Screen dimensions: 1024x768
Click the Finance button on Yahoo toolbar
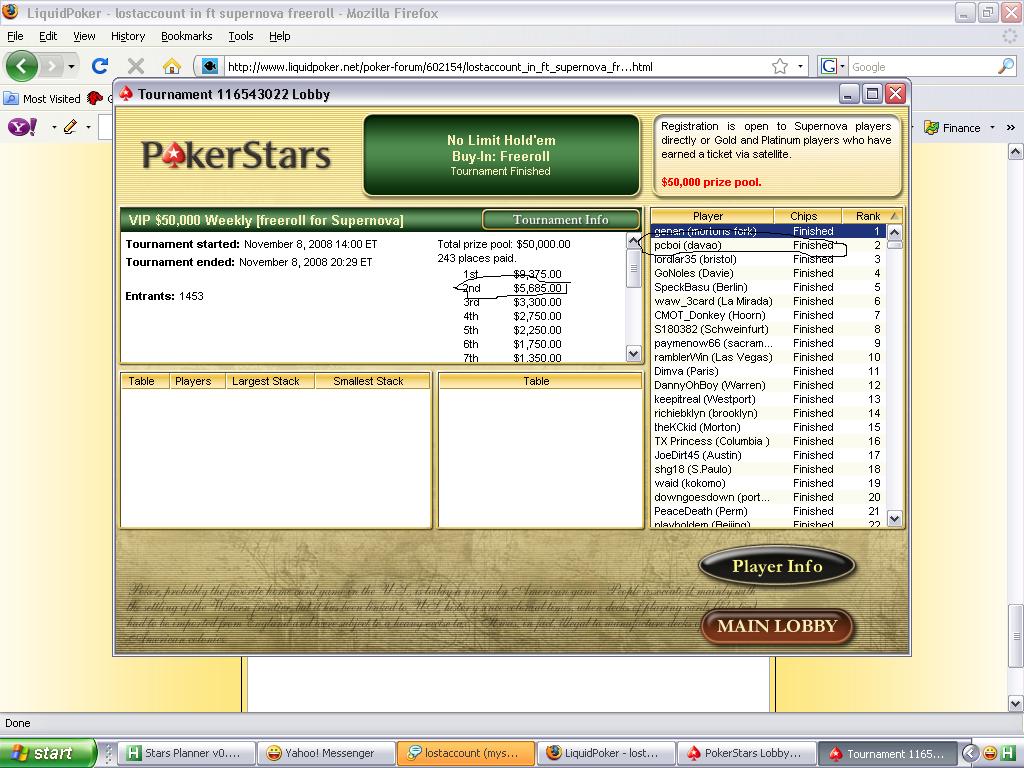(952, 128)
